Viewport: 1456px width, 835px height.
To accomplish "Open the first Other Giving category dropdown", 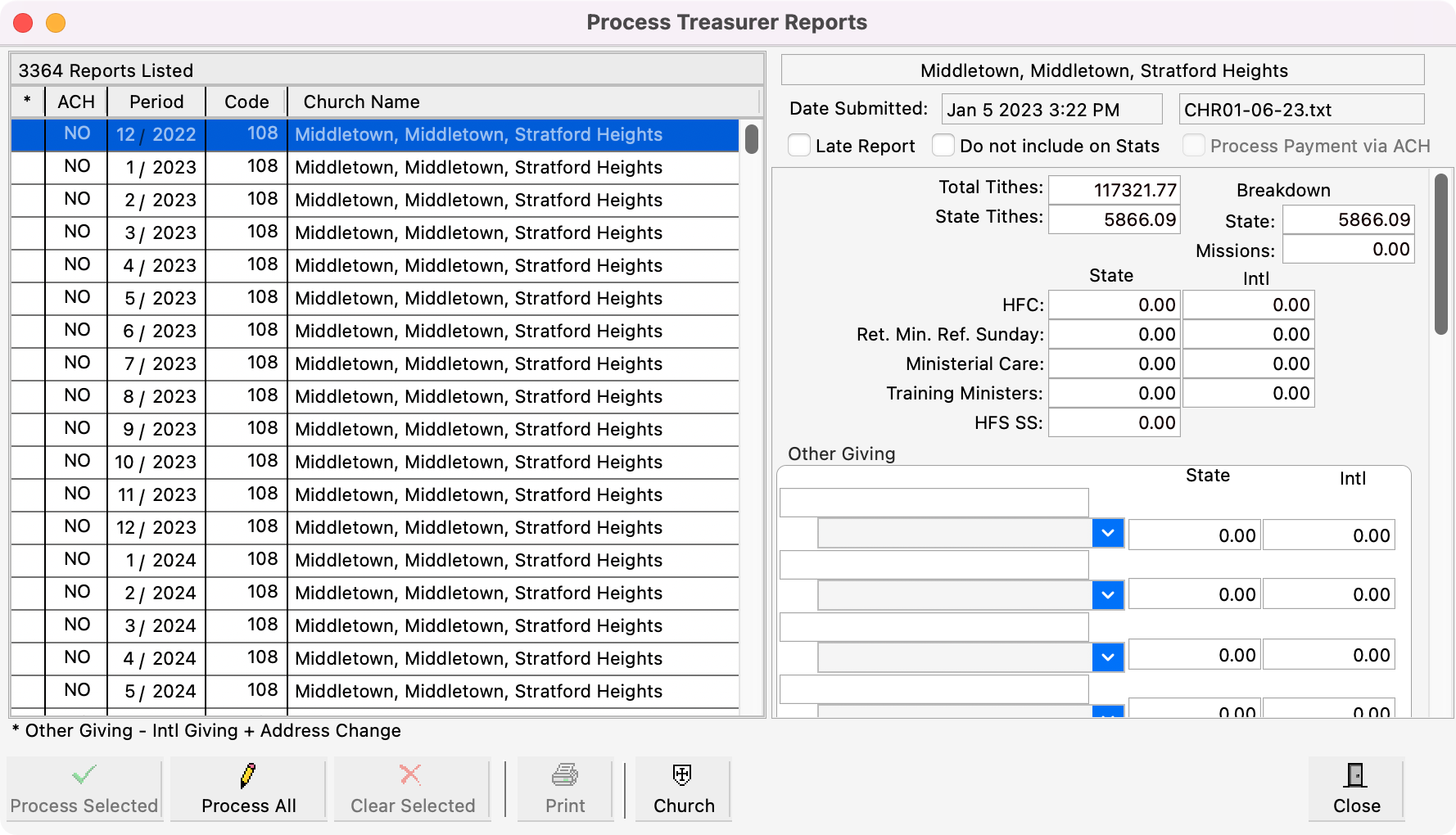I will (x=1108, y=533).
